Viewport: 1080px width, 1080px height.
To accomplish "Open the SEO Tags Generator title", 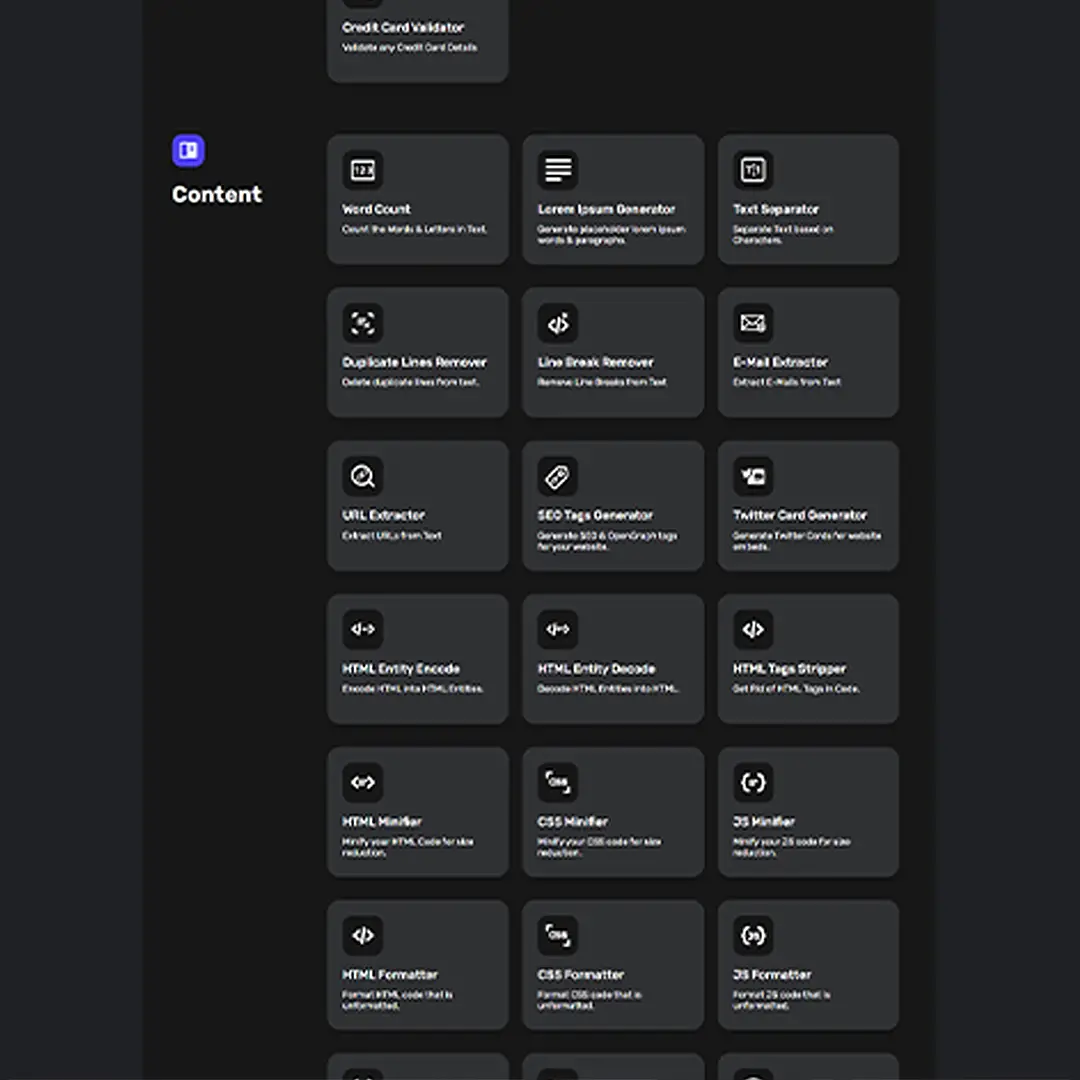I will (x=595, y=515).
